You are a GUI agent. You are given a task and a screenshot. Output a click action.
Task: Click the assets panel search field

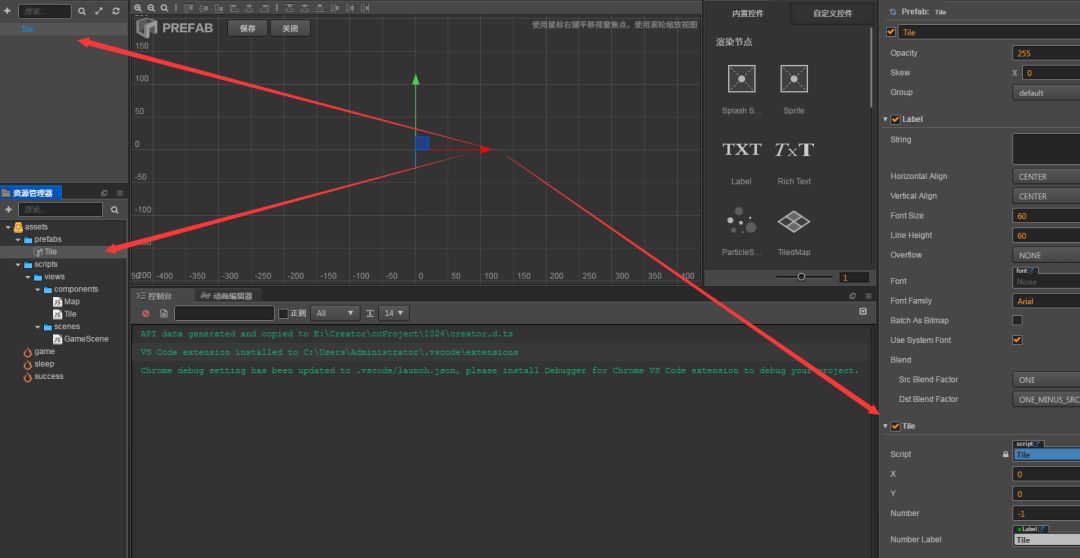click(60, 209)
